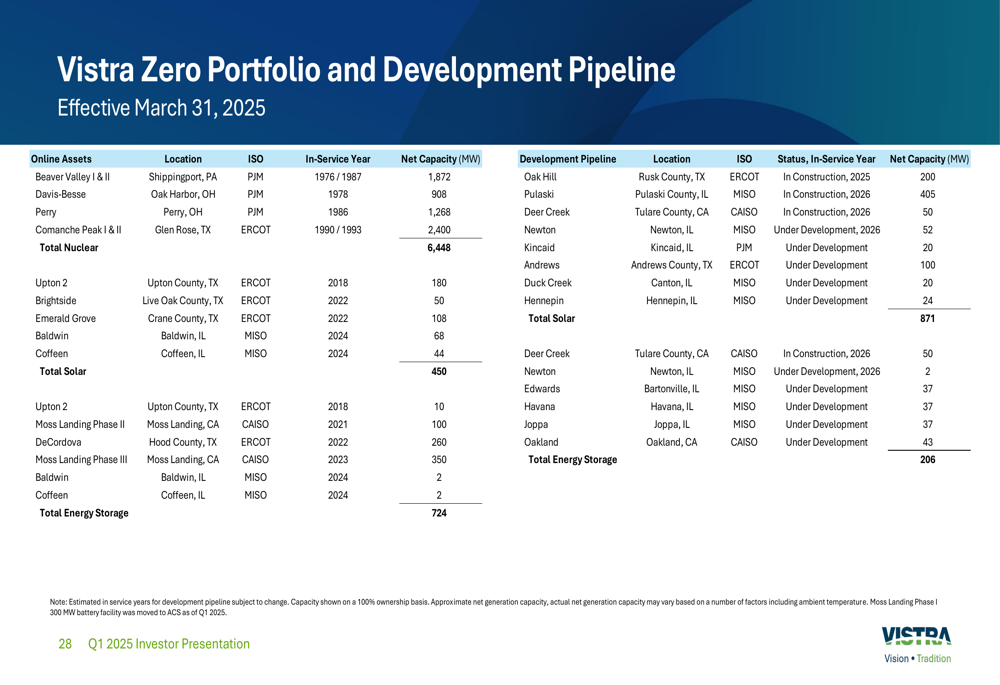Select the '871' pipeline solar total
Screen dimensions: 1000x685
927,318
